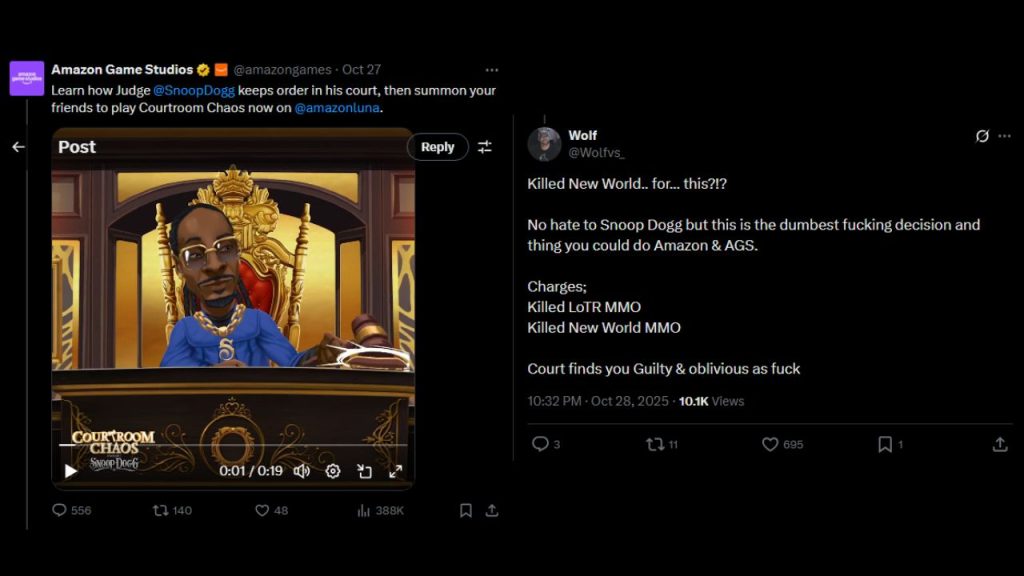The width and height of the screenshot is (1024, 576).
Task: Share the Amazon Game Studios post
Action: coord(492,510)
